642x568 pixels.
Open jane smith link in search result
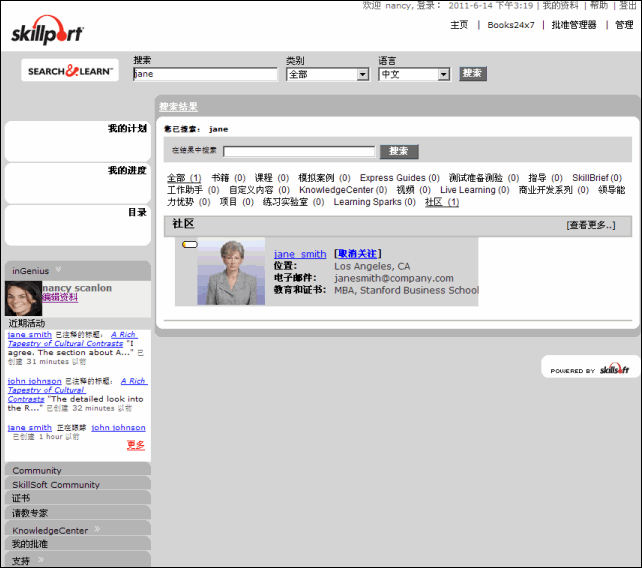(x=300, y=254)
